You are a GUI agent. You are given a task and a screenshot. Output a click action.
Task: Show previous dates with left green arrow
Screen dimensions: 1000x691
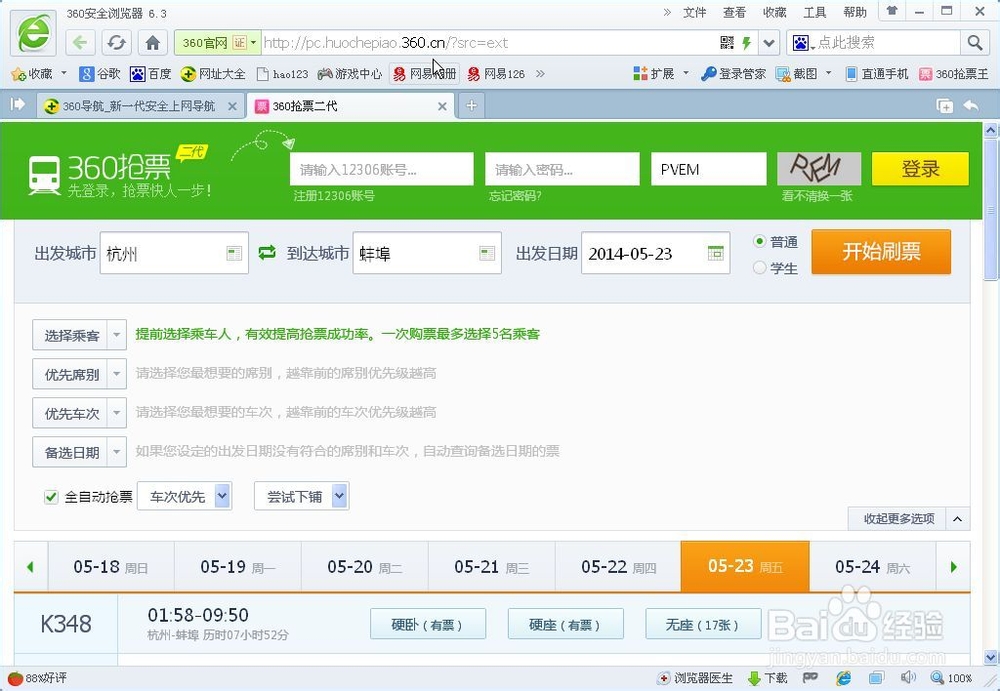pyautogui.click(x=31, y=567)
